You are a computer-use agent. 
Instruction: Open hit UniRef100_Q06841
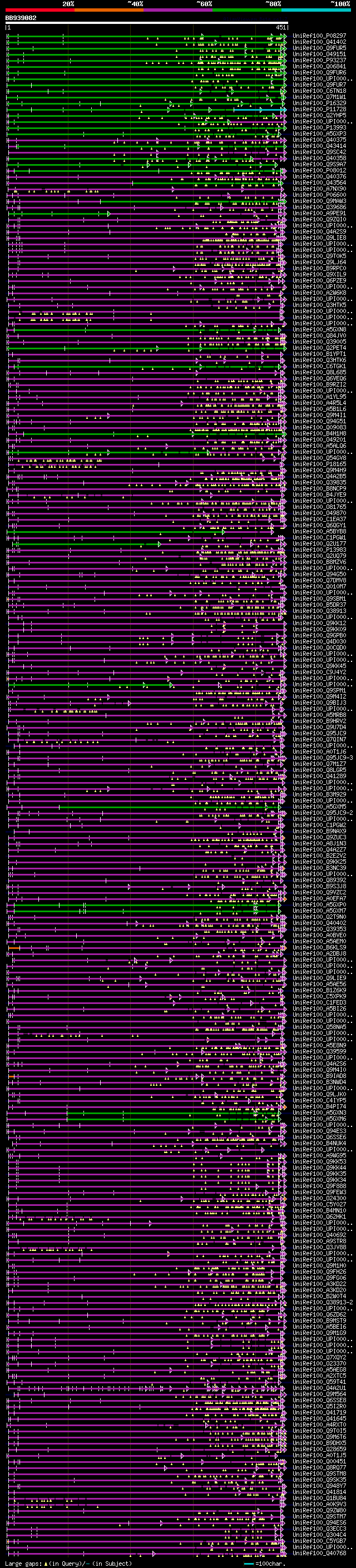coord(319,66)
